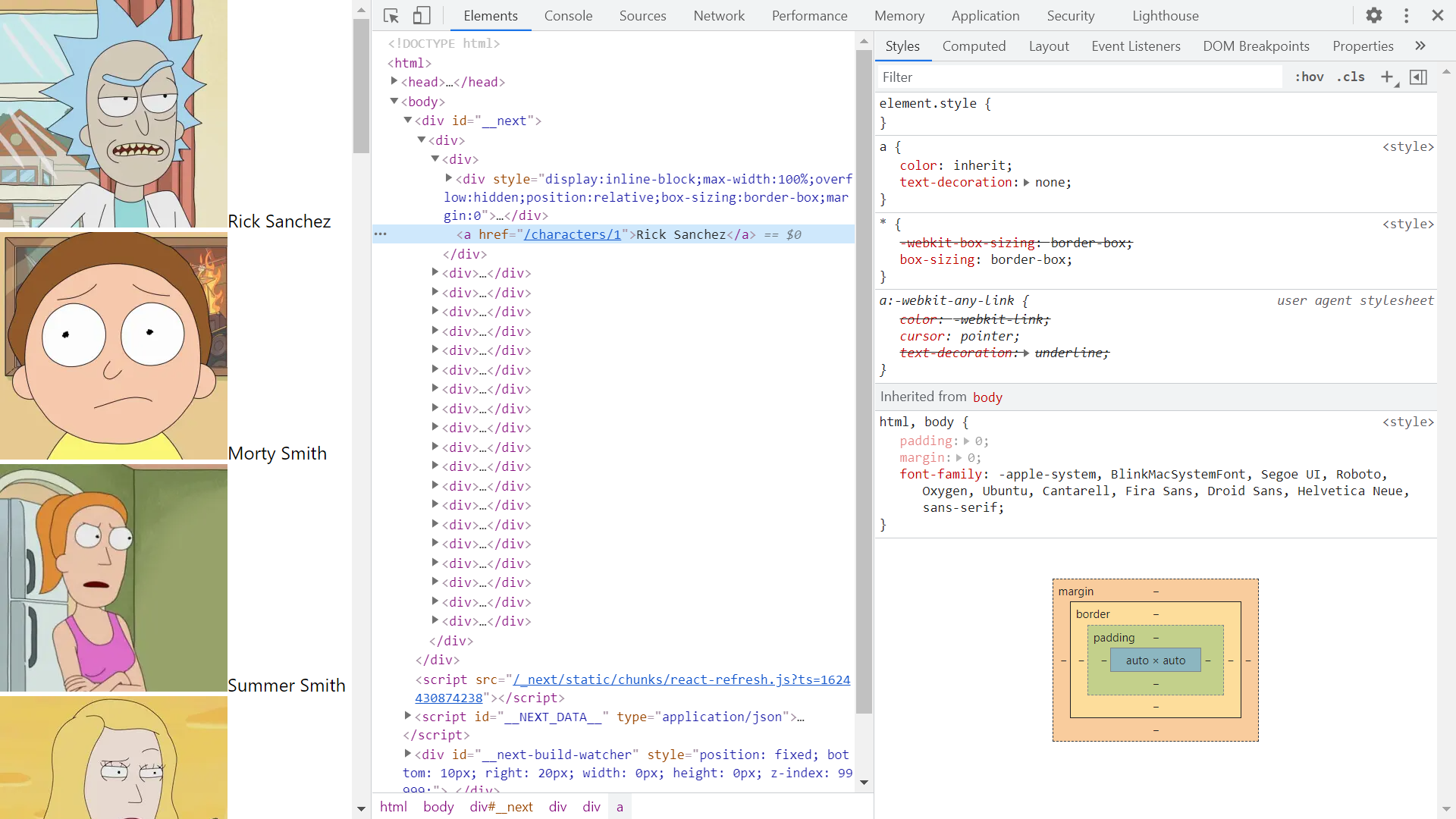The image size is (1456, 819).
Task: Click the new style rule plus icon
Action: point(1387,77)
